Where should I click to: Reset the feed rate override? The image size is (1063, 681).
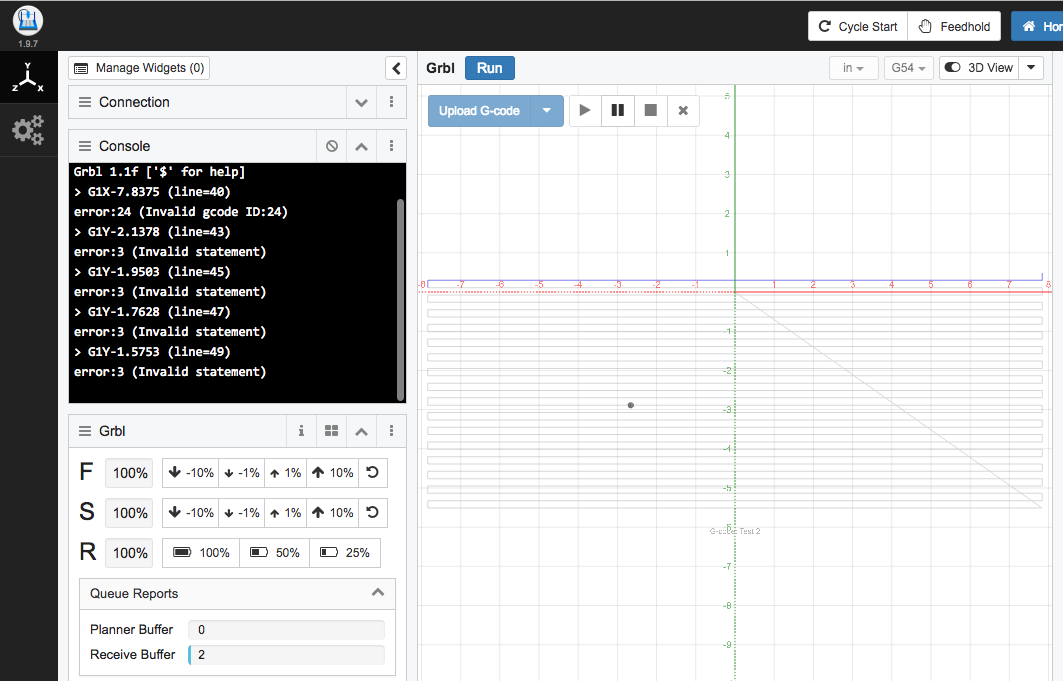point(372,473)
